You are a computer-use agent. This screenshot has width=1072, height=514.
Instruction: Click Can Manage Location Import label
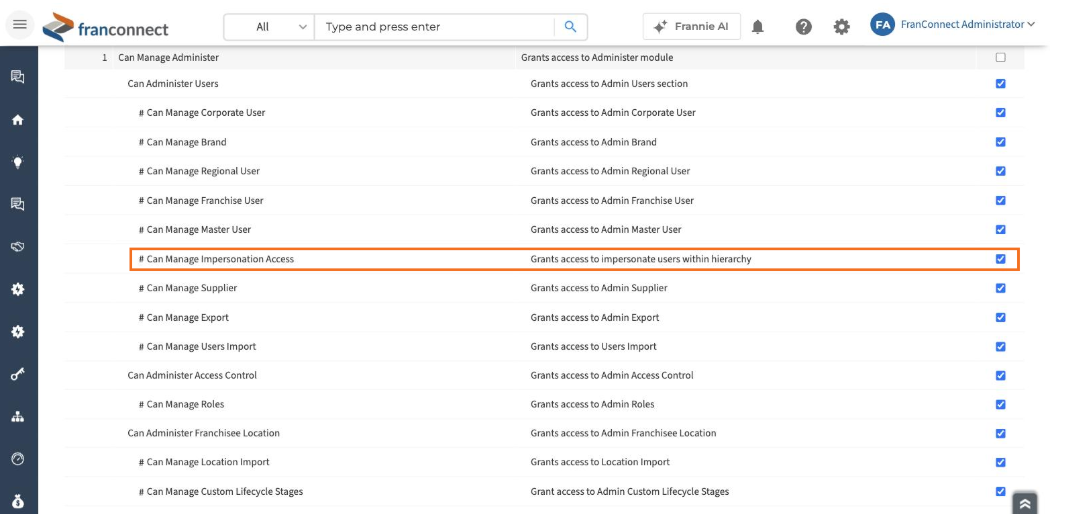[204, 462]
